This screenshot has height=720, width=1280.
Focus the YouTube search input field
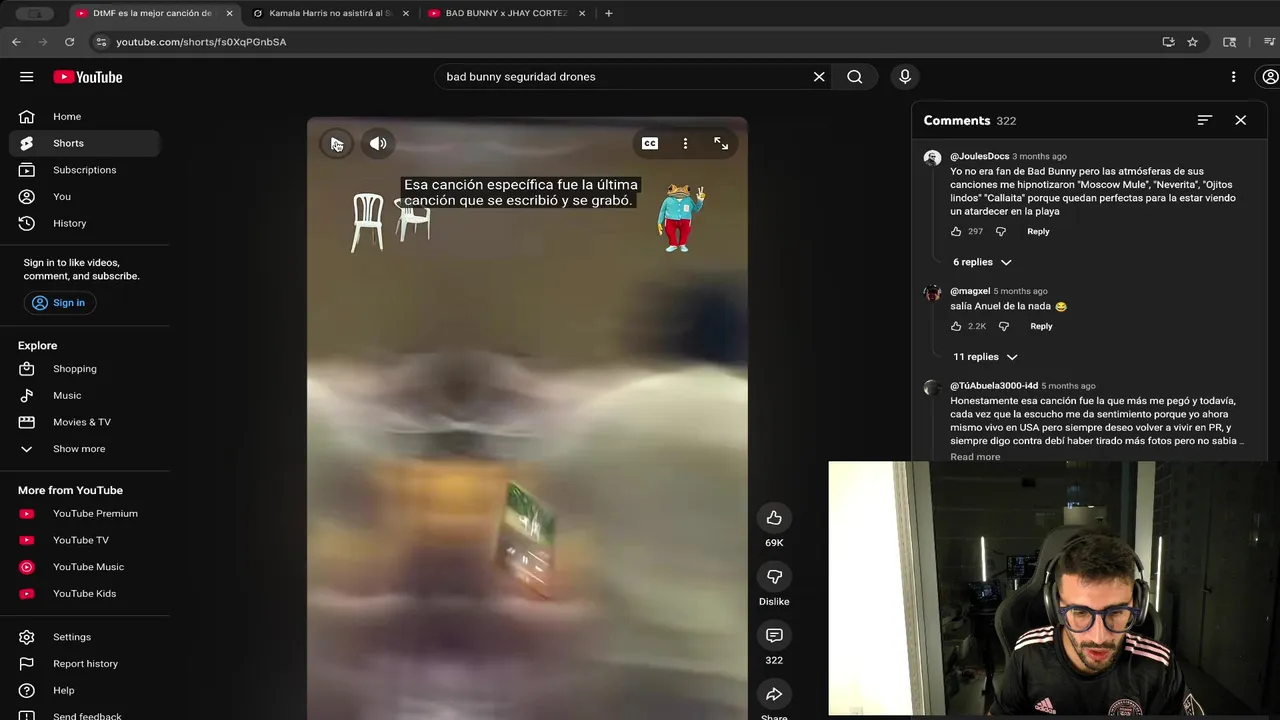tap(625, 77)
